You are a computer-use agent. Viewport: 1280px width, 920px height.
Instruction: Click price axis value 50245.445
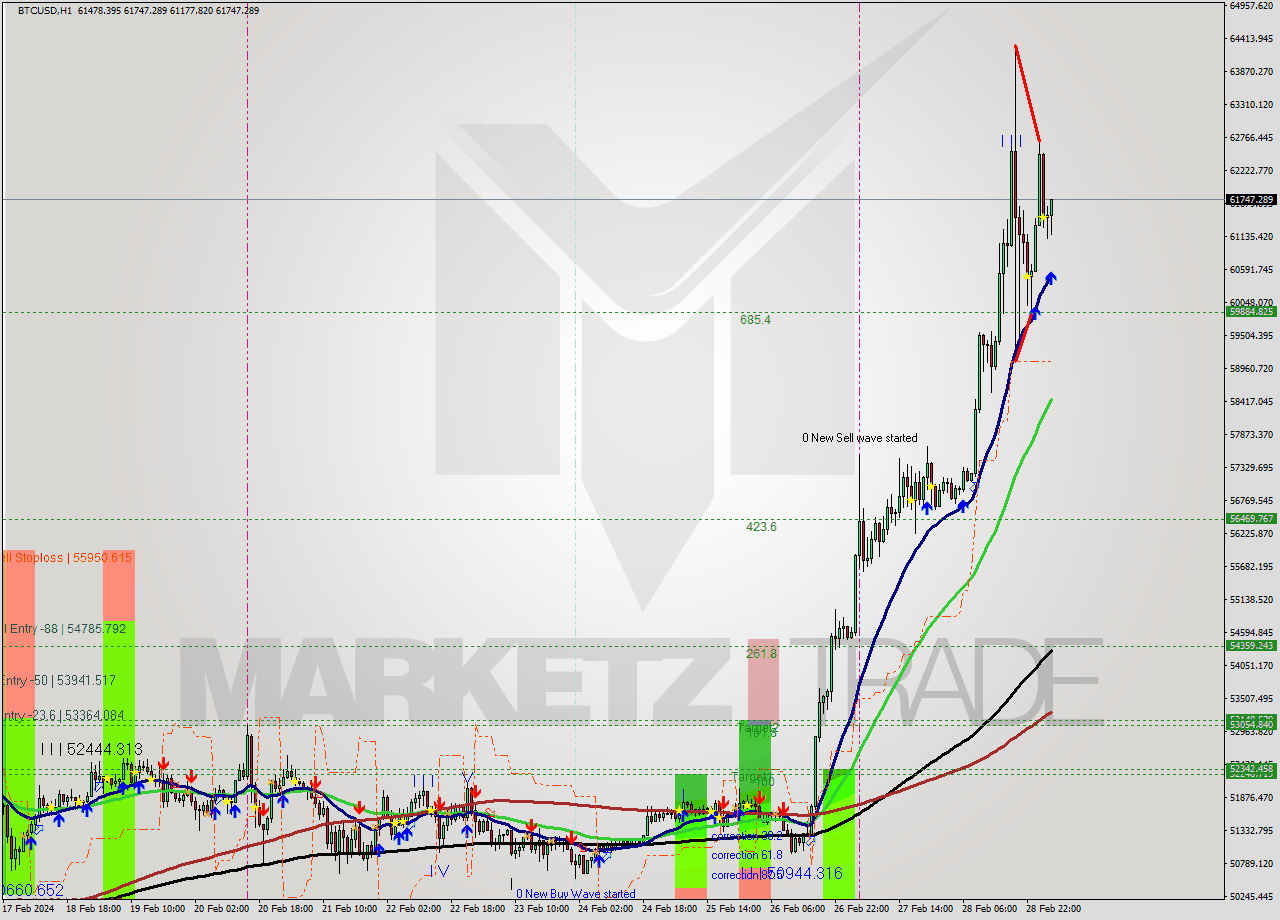(x=1250, y=897)
